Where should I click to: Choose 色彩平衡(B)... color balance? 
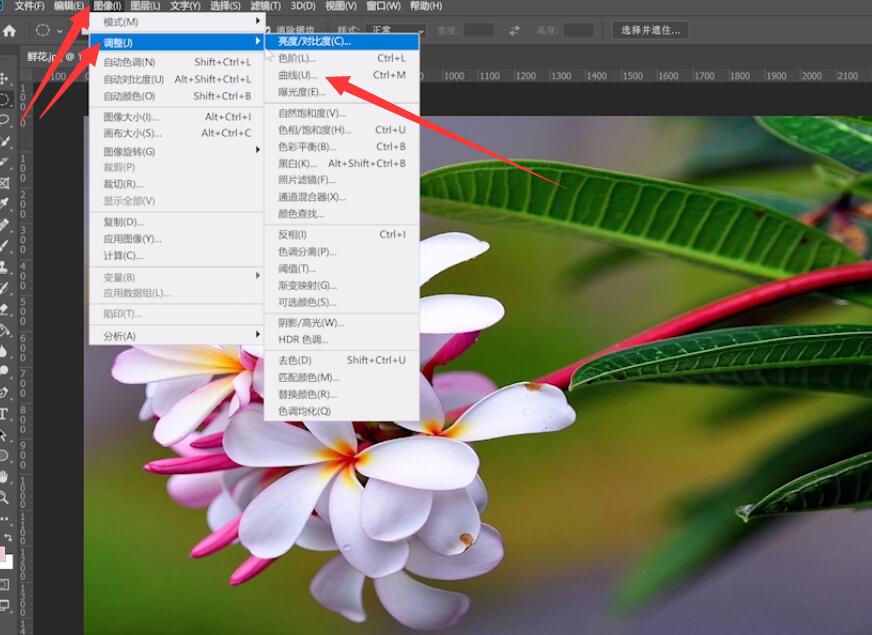341,146
